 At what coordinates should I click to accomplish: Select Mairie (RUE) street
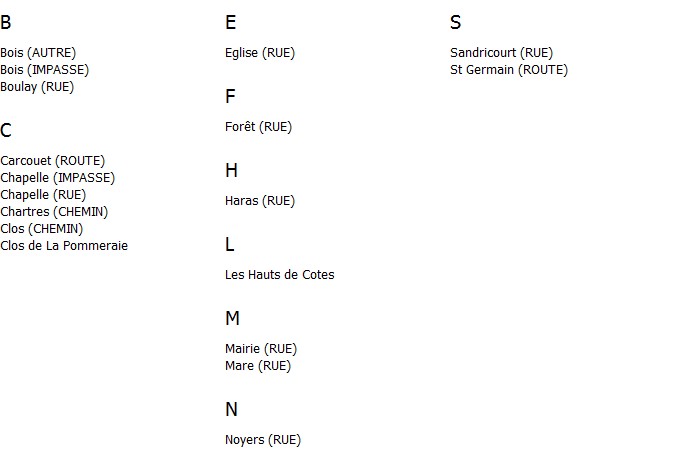[261, 349]
